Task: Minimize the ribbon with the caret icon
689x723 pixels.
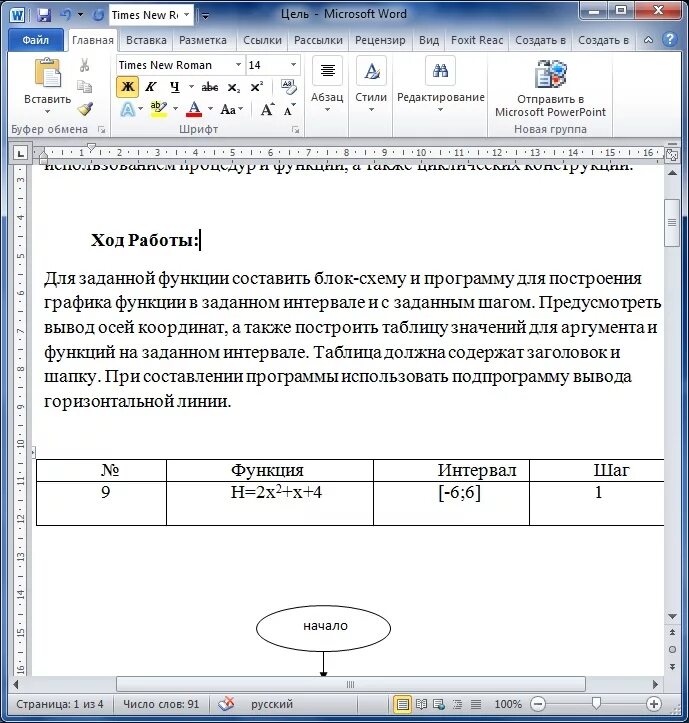Action: coord(648,40)
